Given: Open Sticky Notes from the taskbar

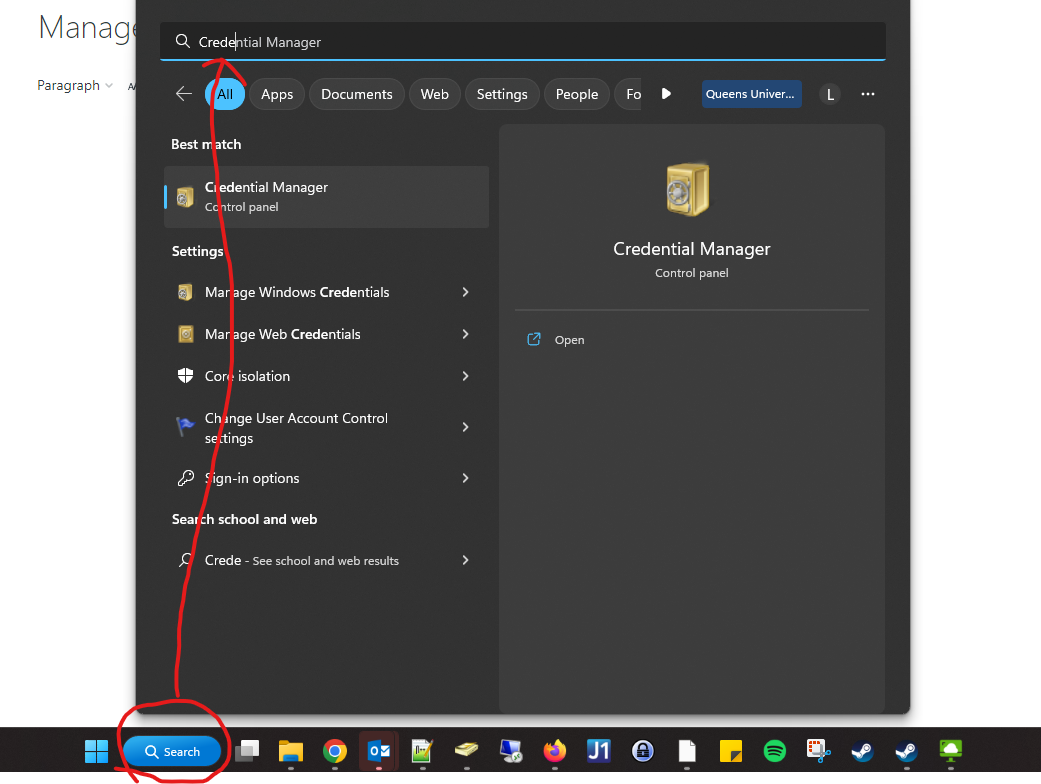Looking at the screenshot, I should (x=730, y=751).
